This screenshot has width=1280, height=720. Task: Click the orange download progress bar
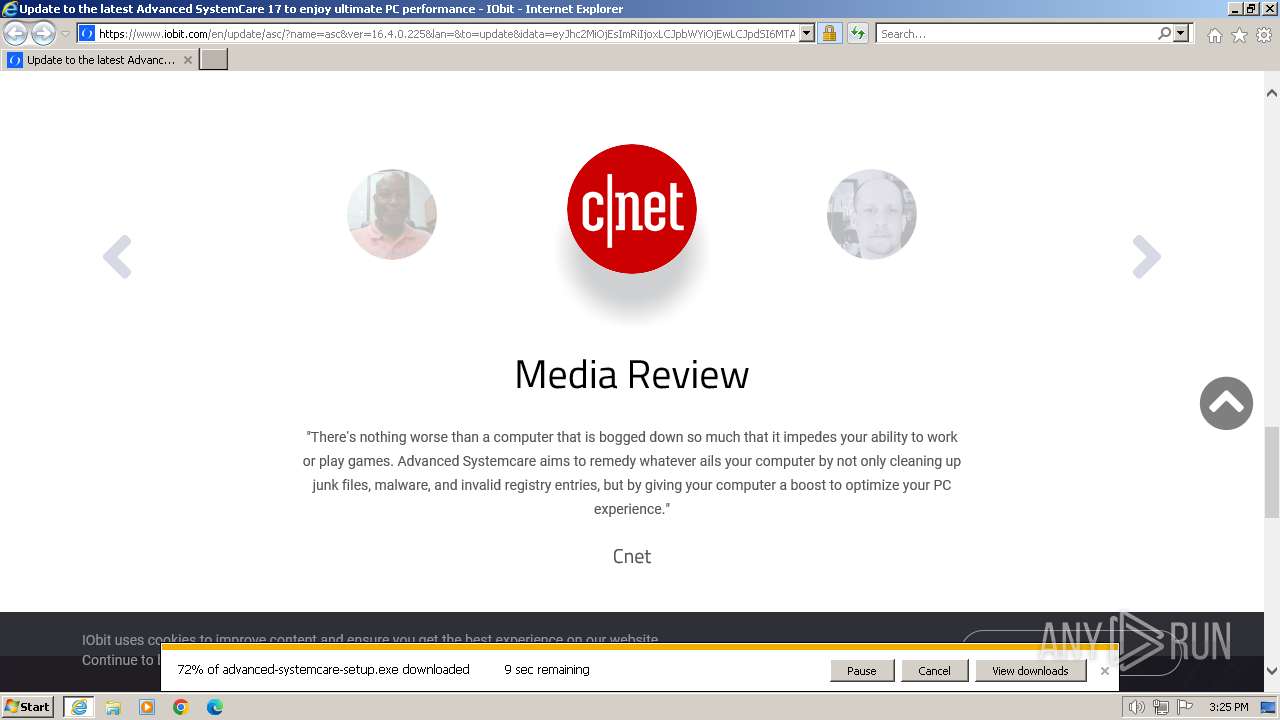tap(640, 647)
